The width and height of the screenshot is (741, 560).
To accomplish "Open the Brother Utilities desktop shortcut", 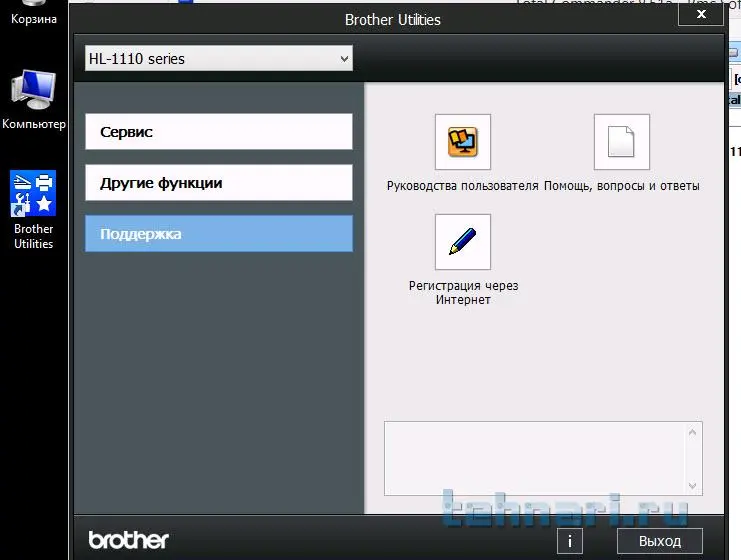I will click(33, 210).
